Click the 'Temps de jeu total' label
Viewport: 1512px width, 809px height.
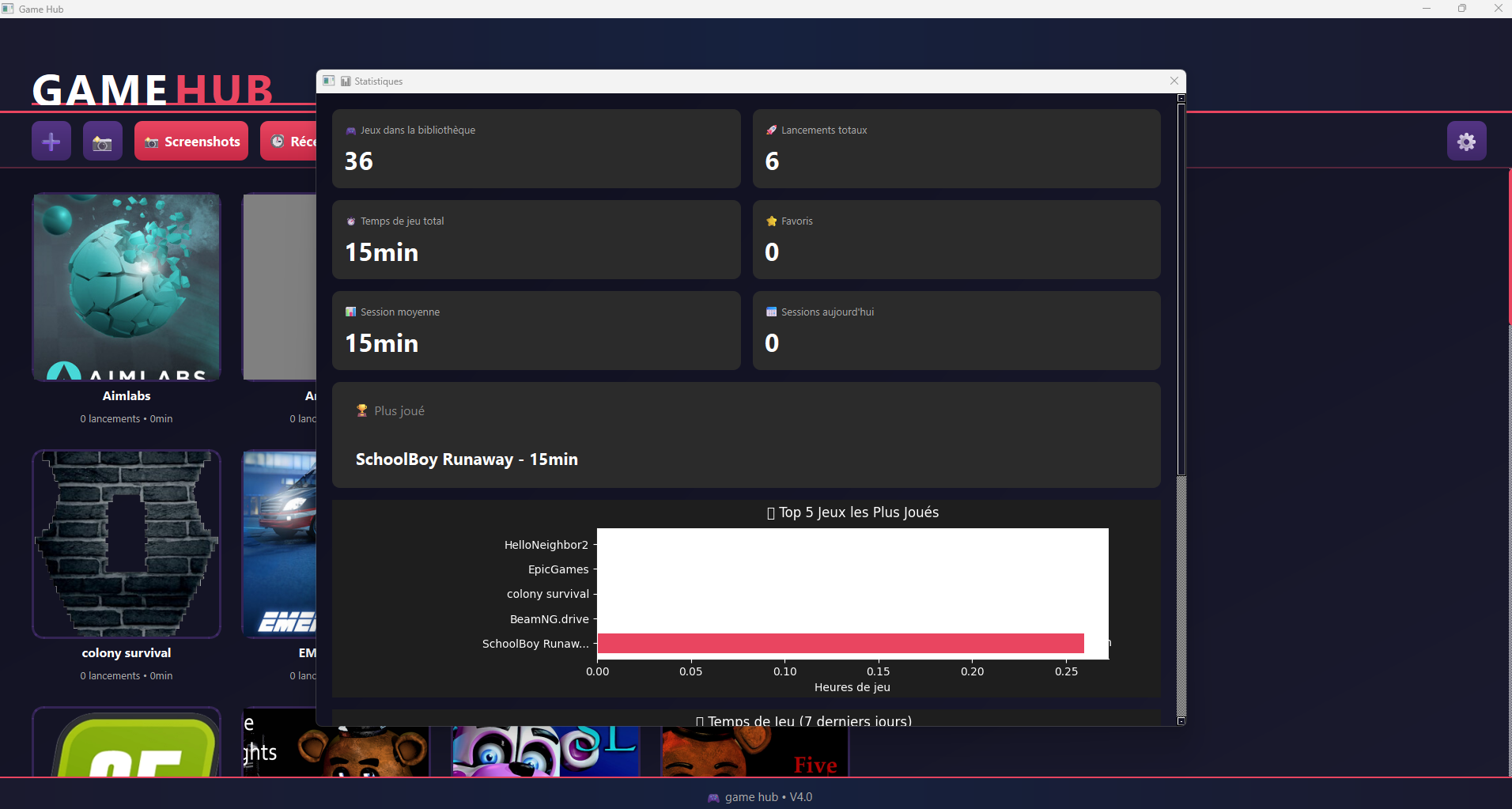[403, 221]
